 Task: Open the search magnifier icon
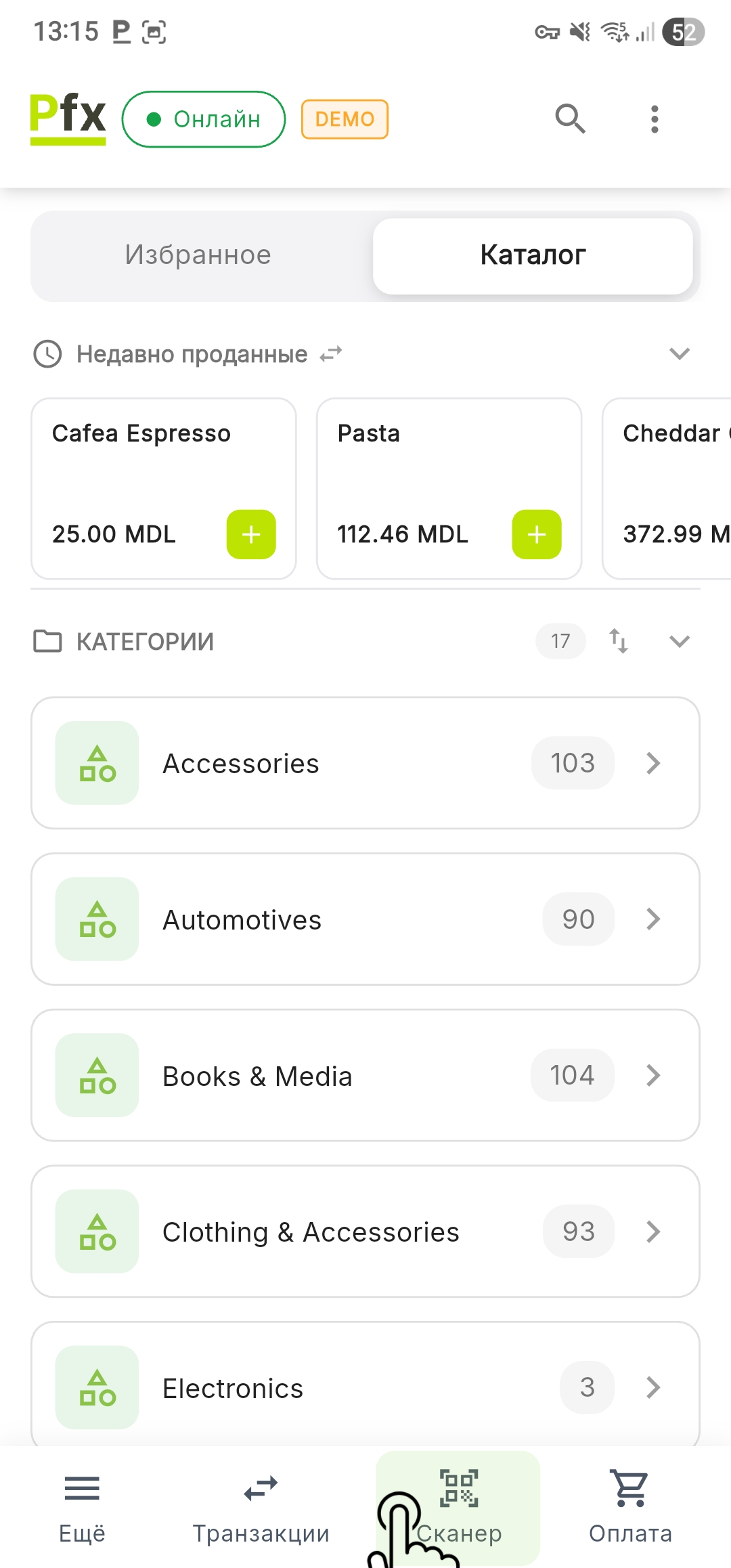[570, 119]
